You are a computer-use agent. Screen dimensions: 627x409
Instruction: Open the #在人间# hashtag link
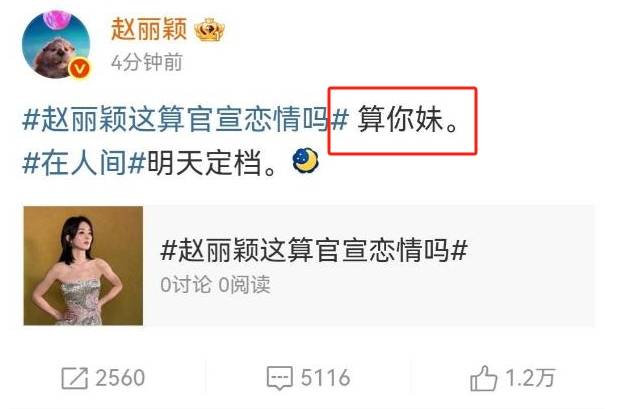pyautogui.click(x=84, y=162)
